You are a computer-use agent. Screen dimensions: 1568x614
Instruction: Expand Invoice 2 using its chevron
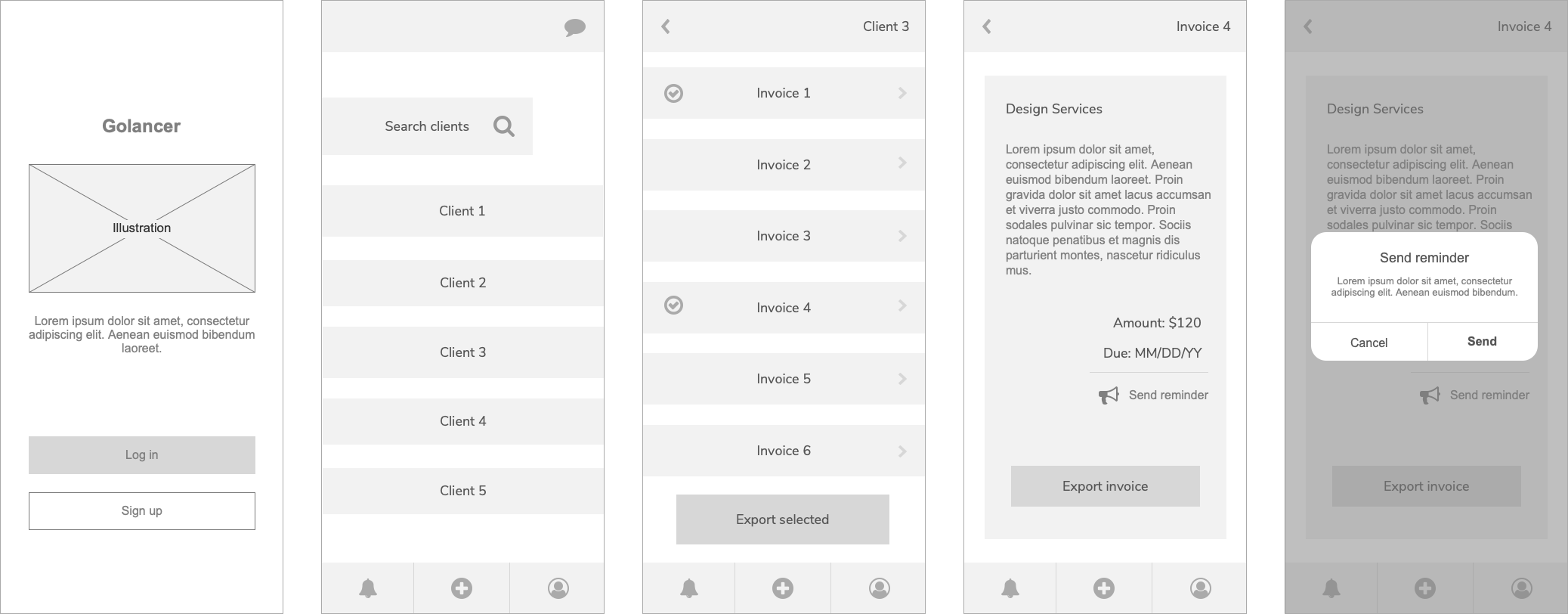(902, 163)
